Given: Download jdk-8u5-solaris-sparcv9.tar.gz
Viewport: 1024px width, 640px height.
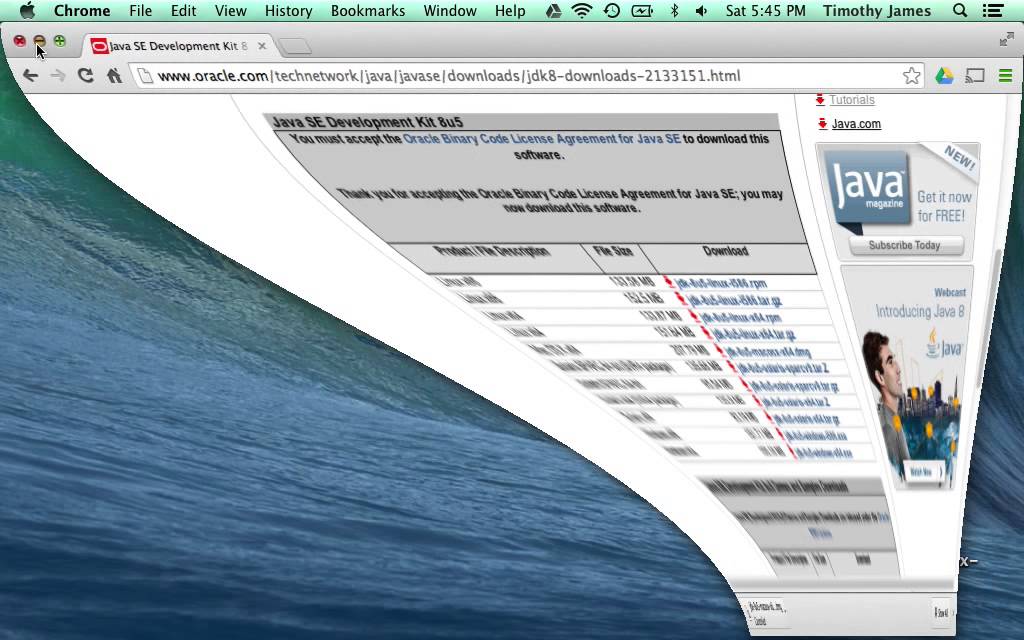Looking at the screenshot, I should coord(794,385).
